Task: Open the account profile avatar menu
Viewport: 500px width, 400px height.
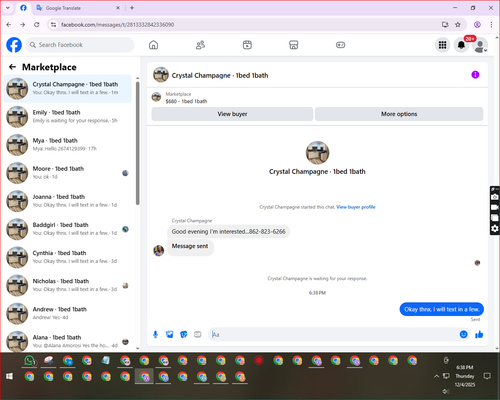Action: pyautogui.click(x=480, y=45)
